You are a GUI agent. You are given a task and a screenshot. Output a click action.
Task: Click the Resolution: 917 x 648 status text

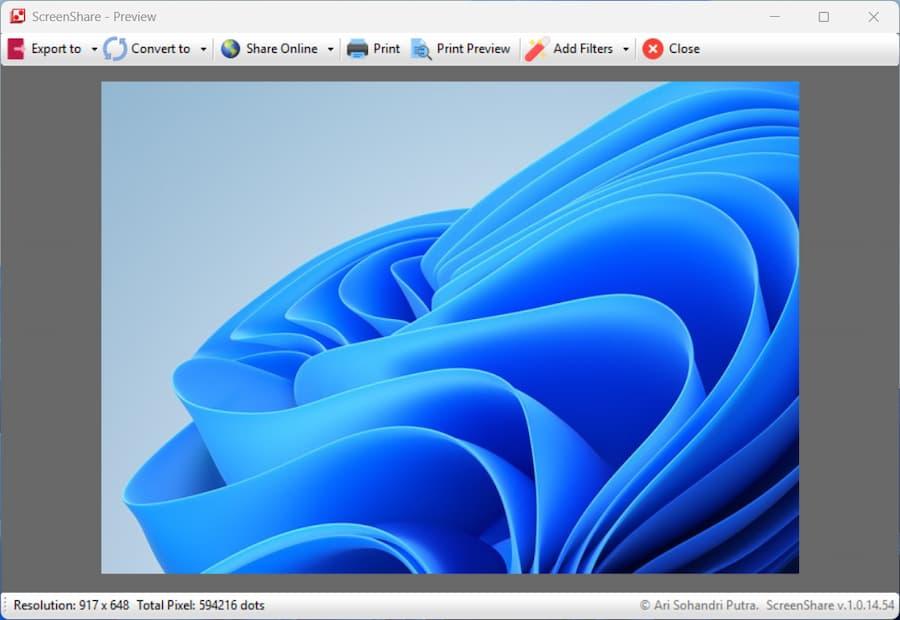point(71,605)
